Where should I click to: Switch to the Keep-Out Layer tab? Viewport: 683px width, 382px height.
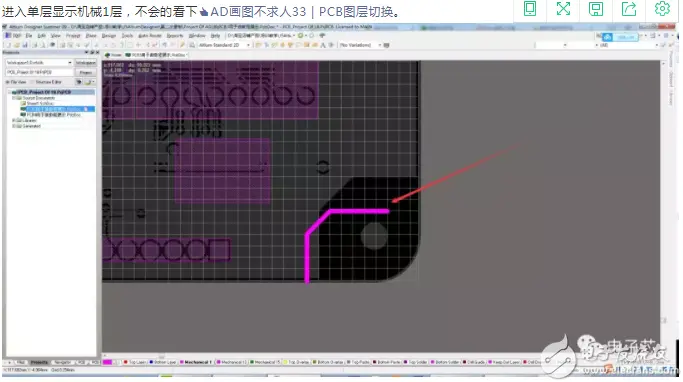click(504, 362)
